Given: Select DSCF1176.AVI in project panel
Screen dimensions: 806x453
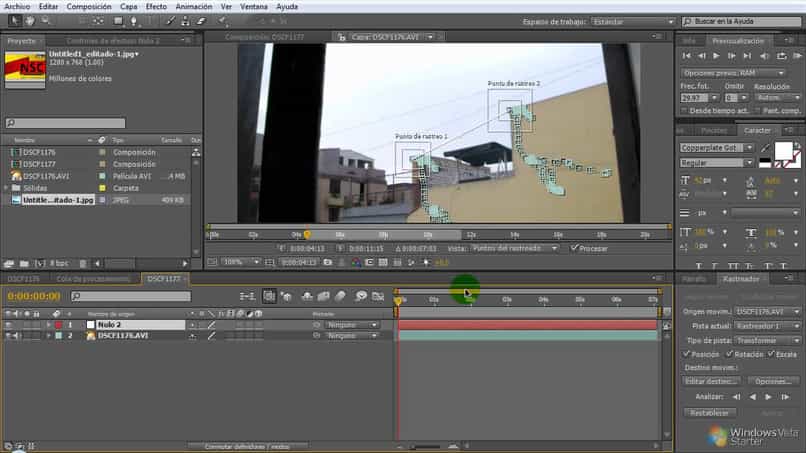Looking at the screenshot, I should [x=46, y=176].
